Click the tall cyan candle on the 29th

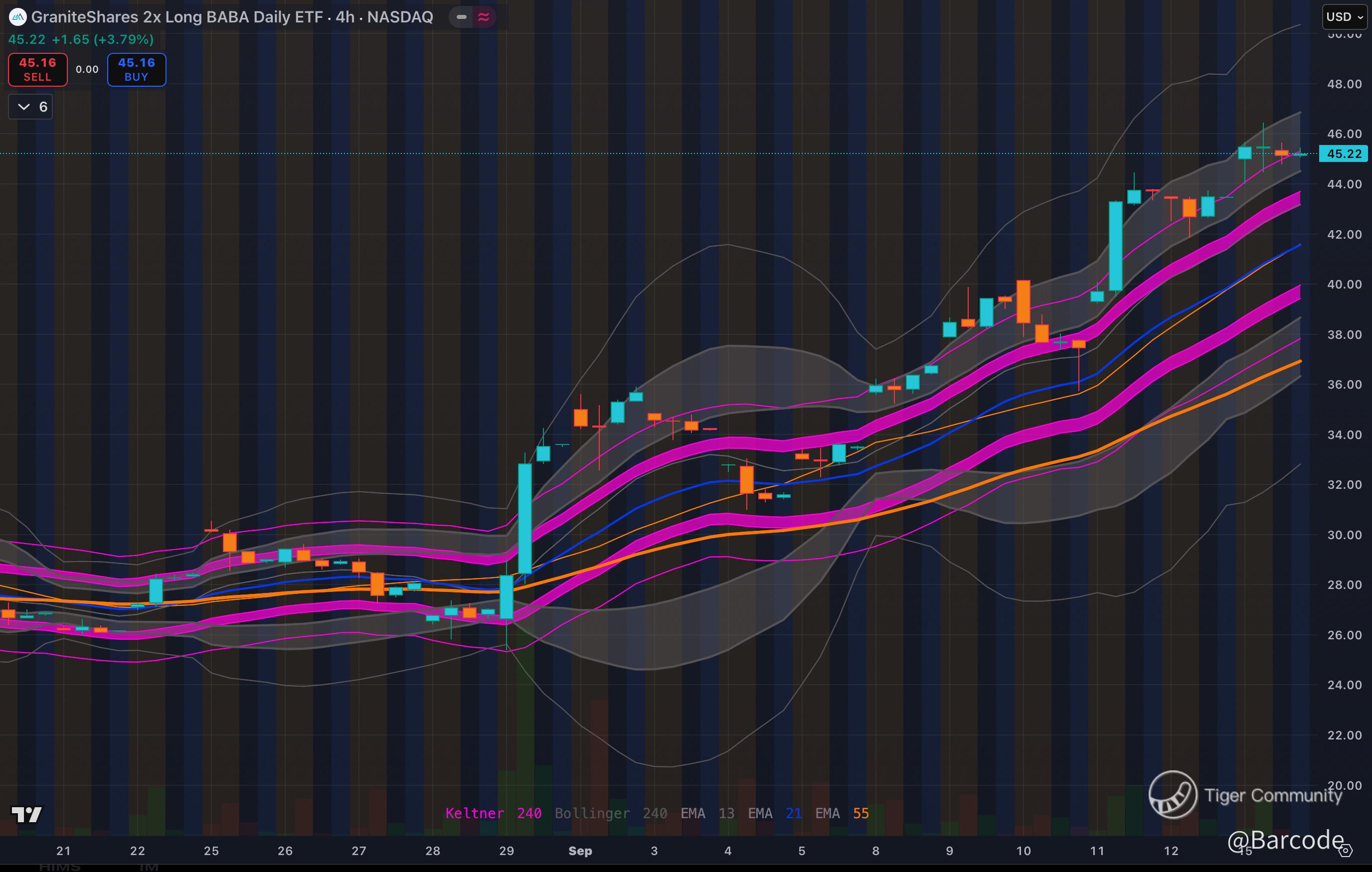pyautogui.click(x=525, y=518)
